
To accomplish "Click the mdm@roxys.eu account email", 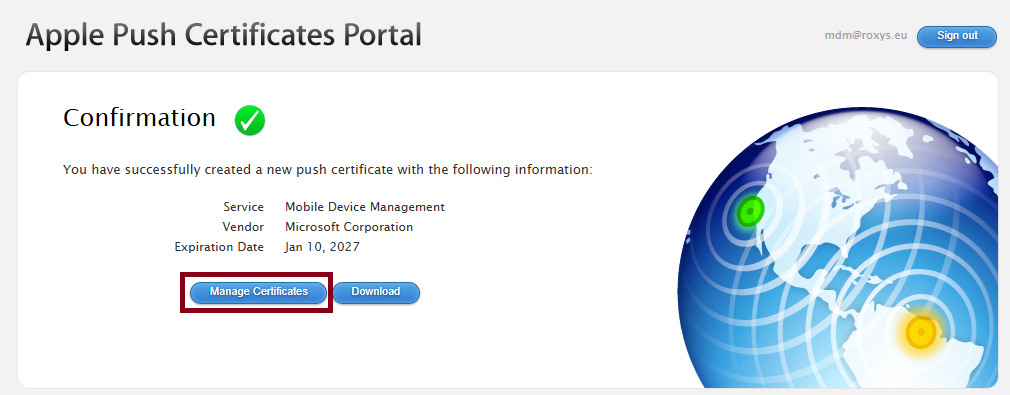I will click(x=866, y=36).
